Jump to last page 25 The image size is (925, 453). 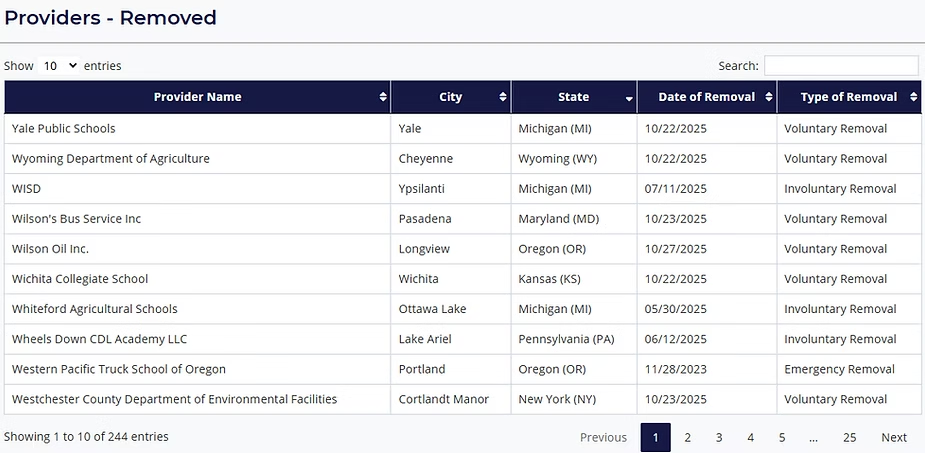click(x=849, y=437)
